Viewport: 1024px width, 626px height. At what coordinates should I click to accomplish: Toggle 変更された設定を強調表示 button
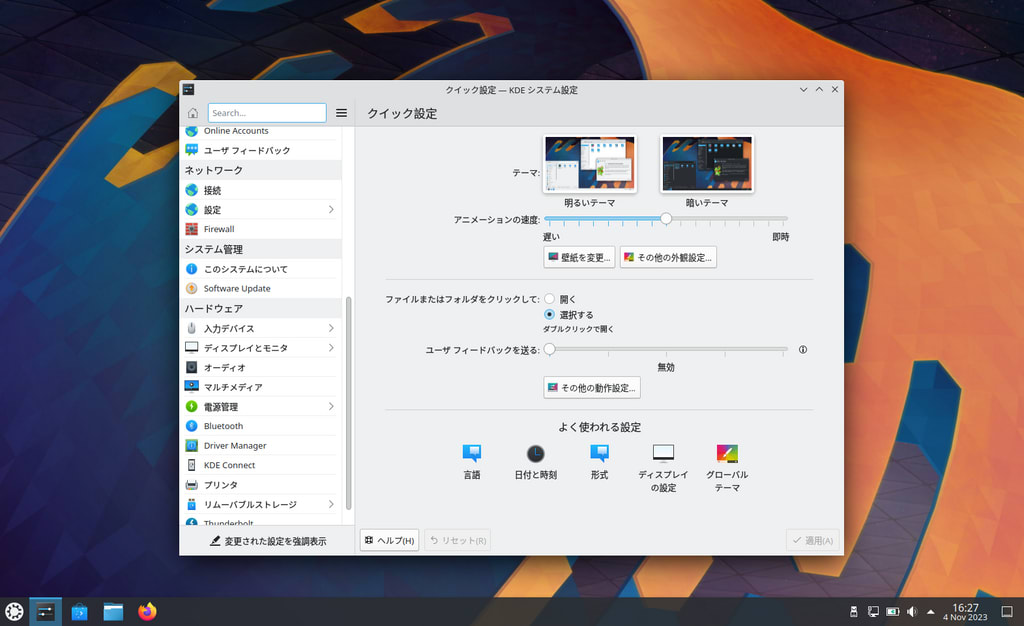tap(268, 541)
